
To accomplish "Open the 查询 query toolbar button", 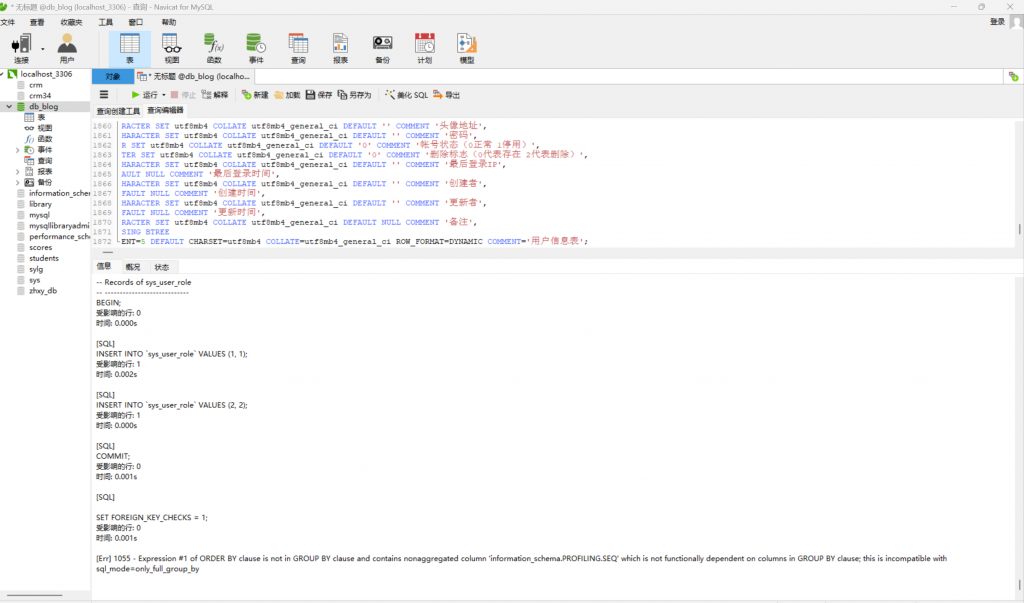I will [x=298, y=48].
